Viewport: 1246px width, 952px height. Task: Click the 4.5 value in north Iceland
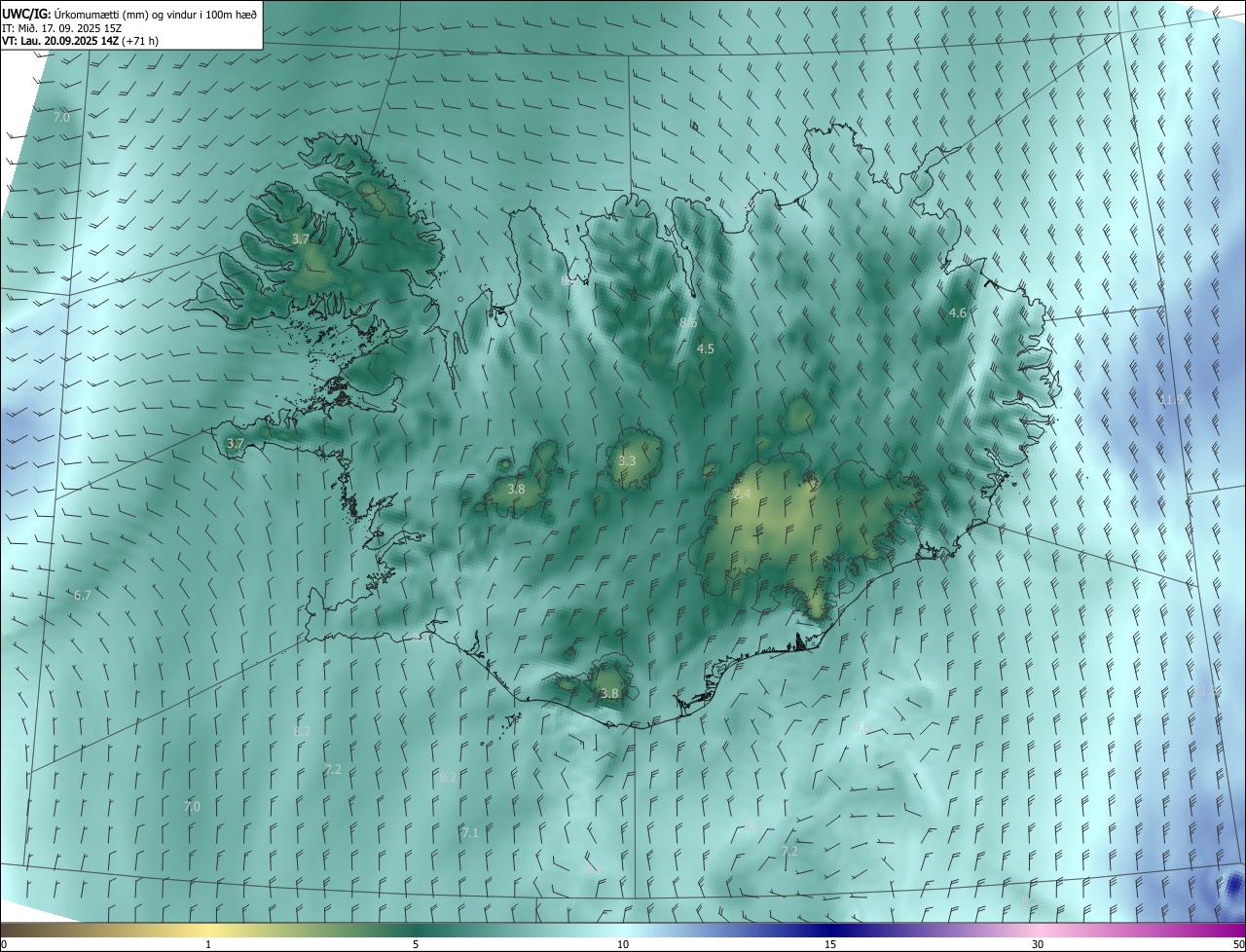(x=706, y=348)
